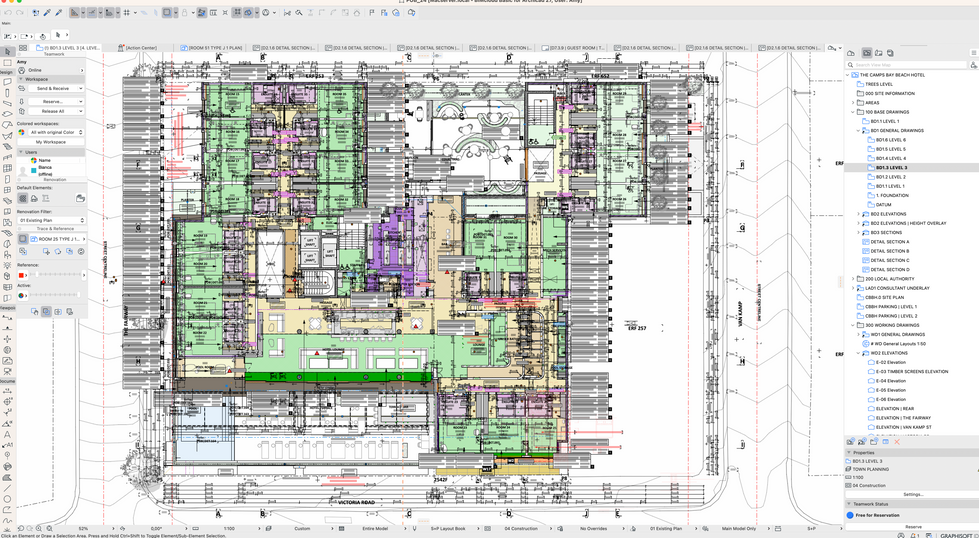Expand the AREAS folder
Screen dimensions: 979x538
pyautogui.click(x=853, y=102)
